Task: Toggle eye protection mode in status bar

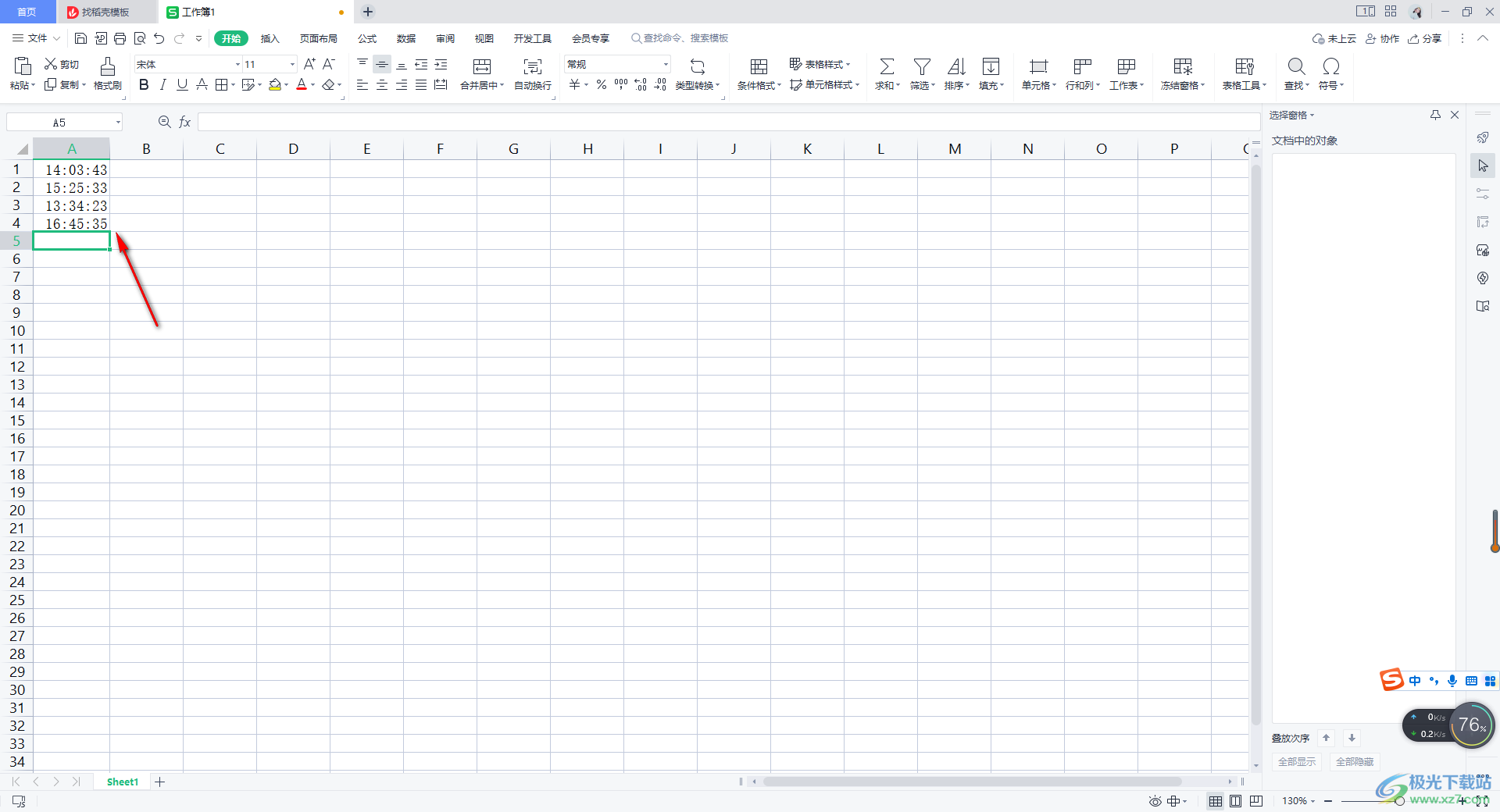Action: (x=1155, y=801)
